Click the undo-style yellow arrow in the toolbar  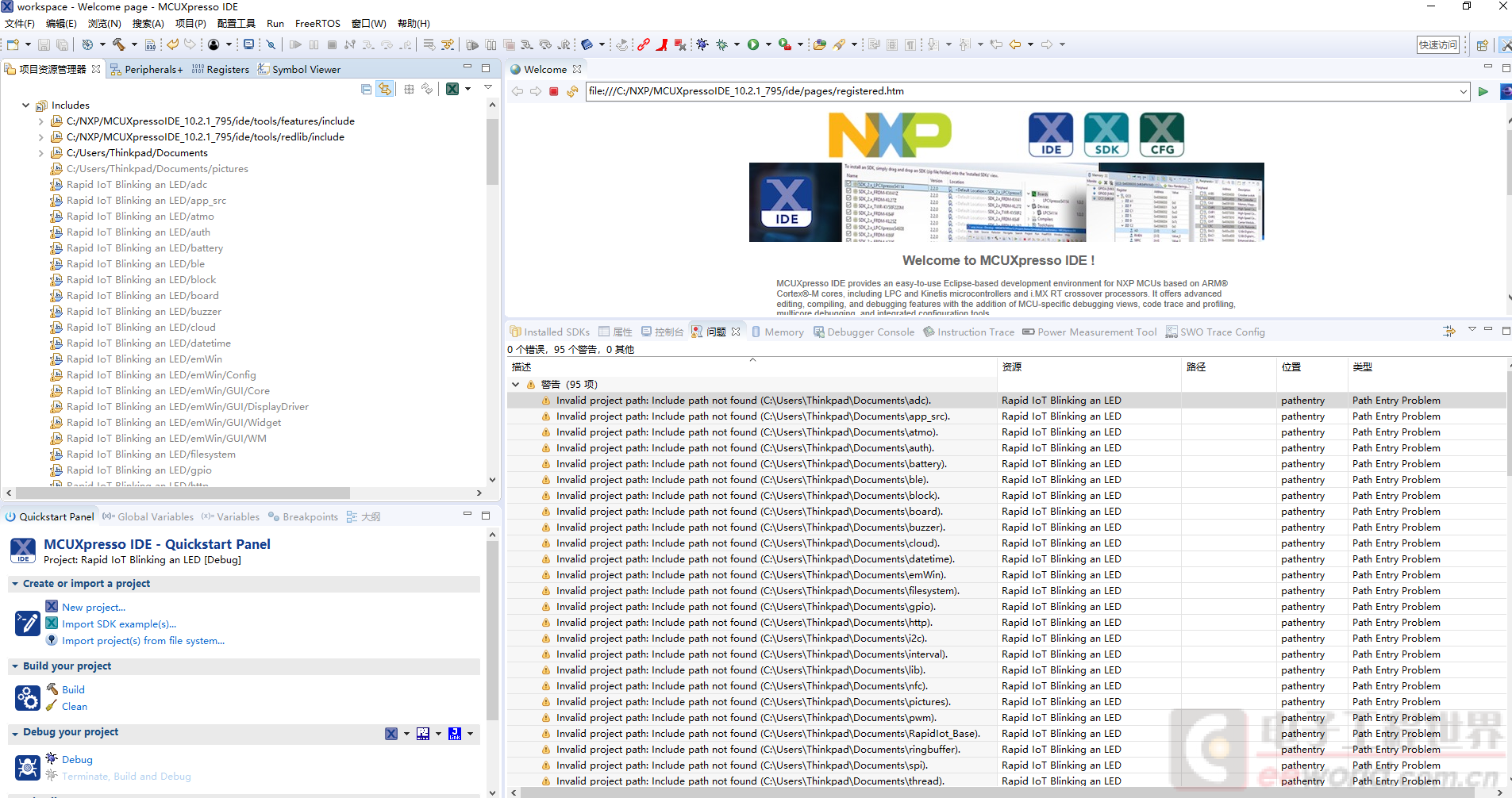click(x=172, y=45)
